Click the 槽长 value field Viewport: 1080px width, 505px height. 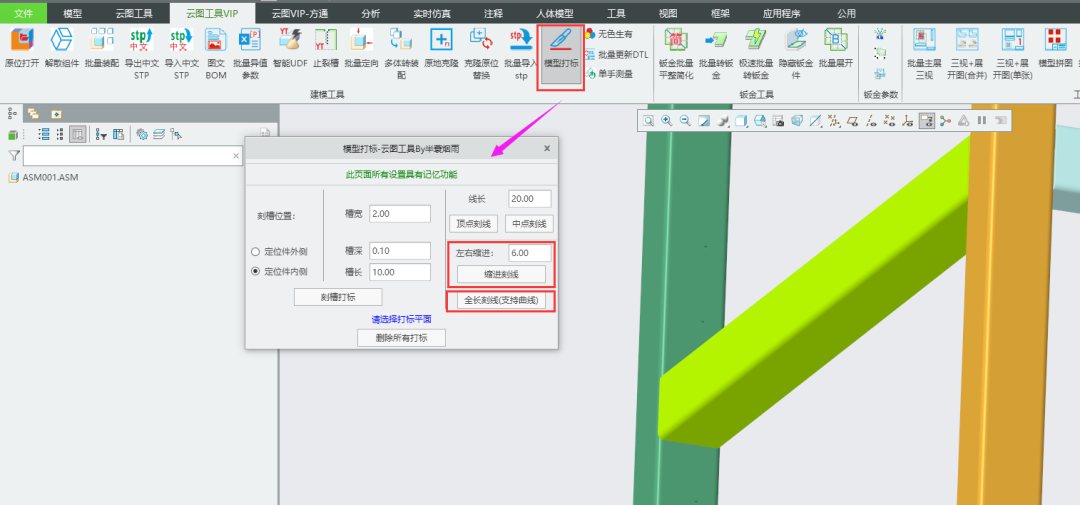point(400,272)
